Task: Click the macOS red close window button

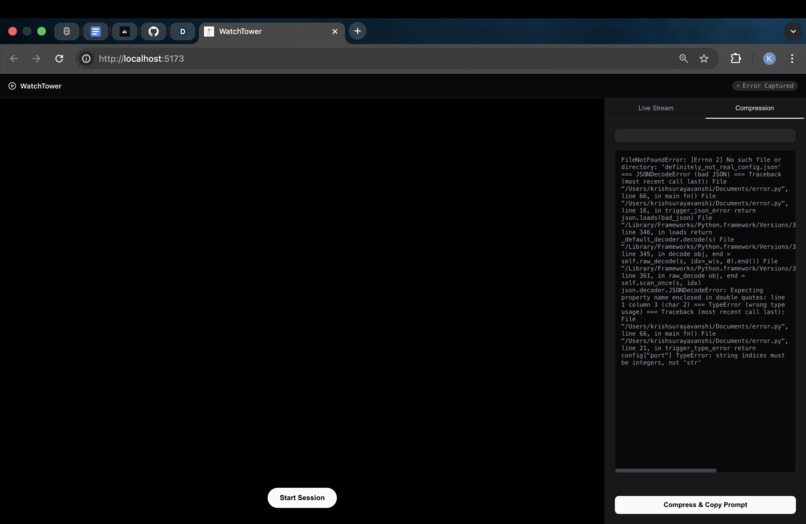Action: (13, 31)
